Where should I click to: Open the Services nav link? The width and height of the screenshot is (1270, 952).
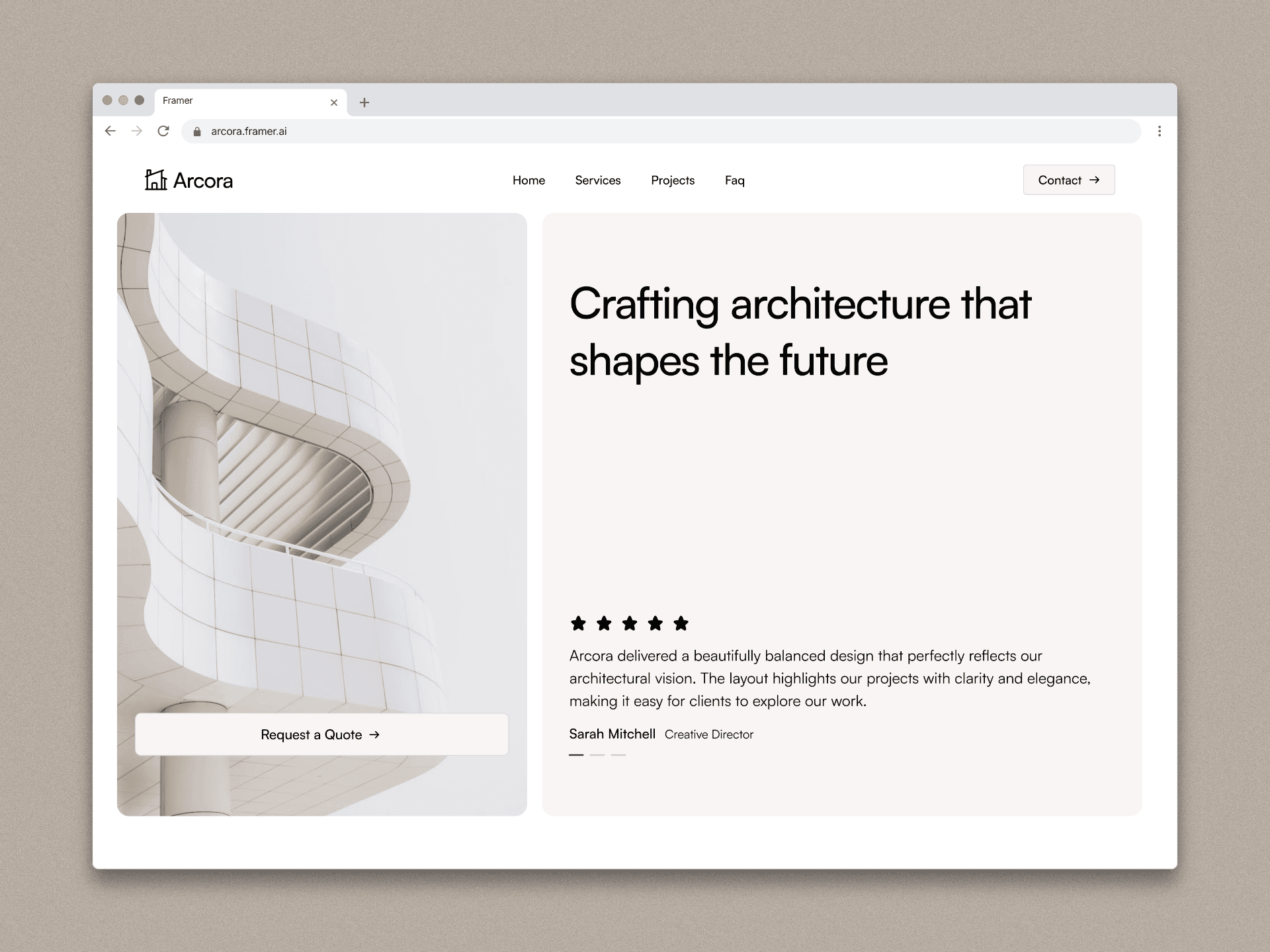tap(598, 180)
